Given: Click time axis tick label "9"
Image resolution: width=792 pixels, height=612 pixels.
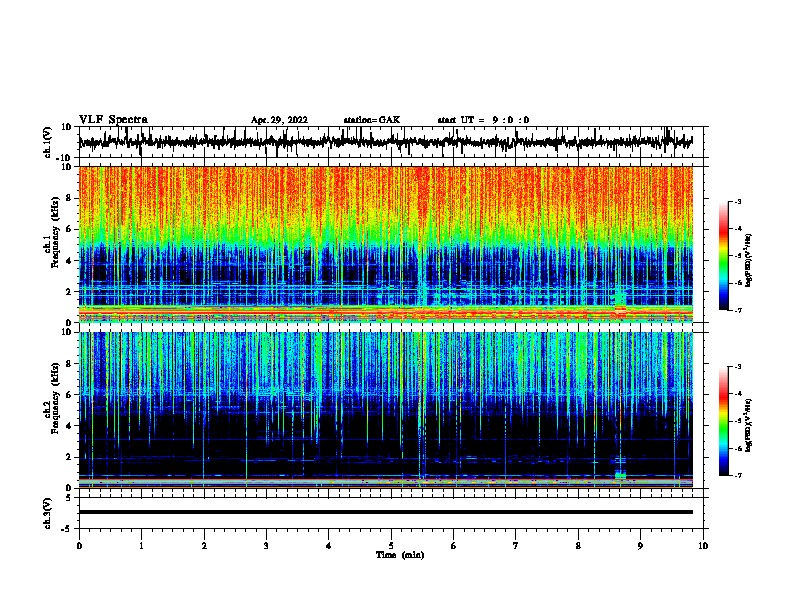Looking at the screenshot, I should 640,546.
